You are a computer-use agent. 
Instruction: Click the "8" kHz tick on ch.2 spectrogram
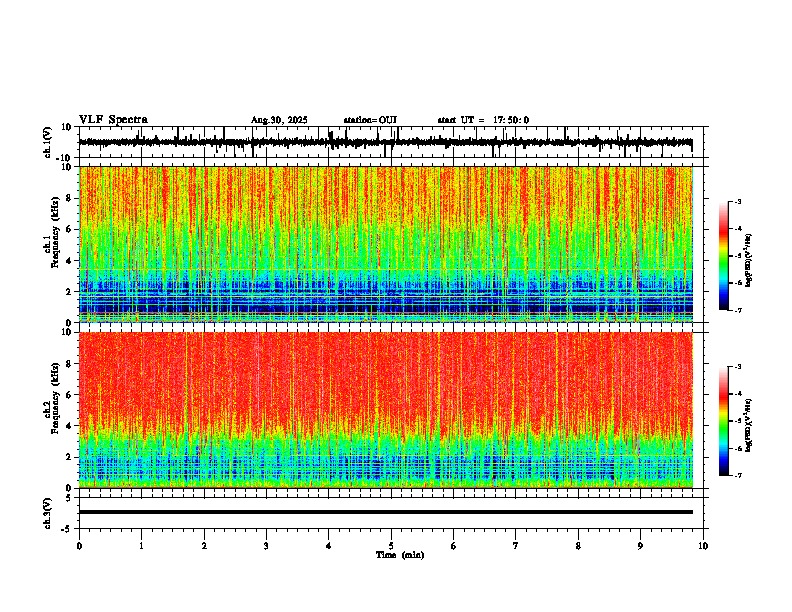(x=70, y=364)
